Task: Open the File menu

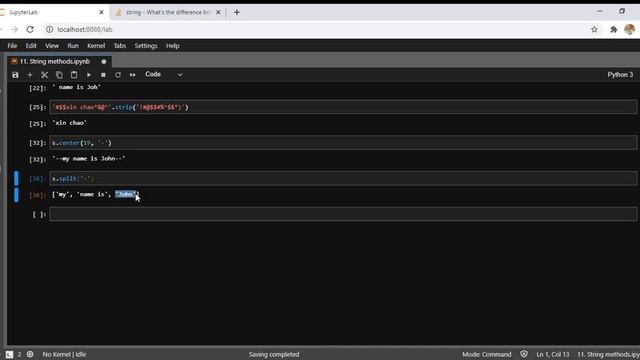Action: pyautogui.click(x=12, y=46)
